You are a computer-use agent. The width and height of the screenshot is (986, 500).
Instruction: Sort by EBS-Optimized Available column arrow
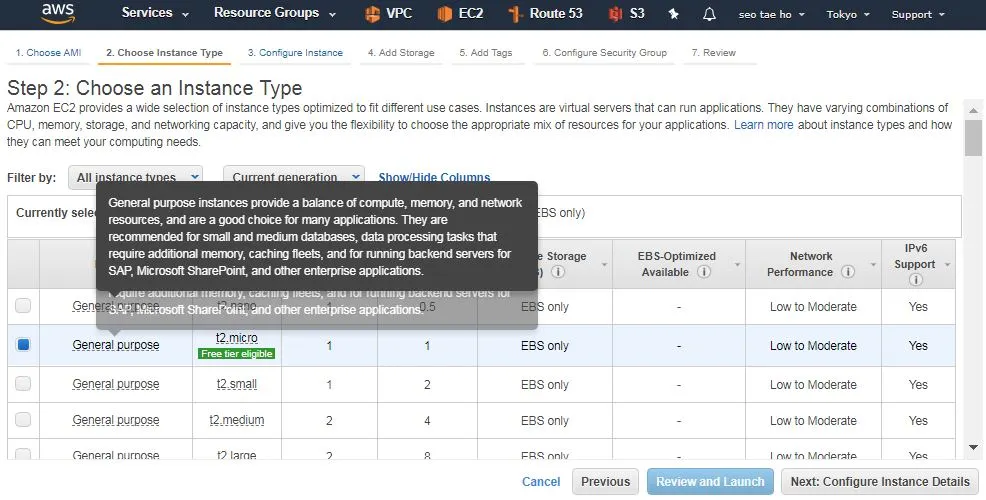tap(737, 265)
